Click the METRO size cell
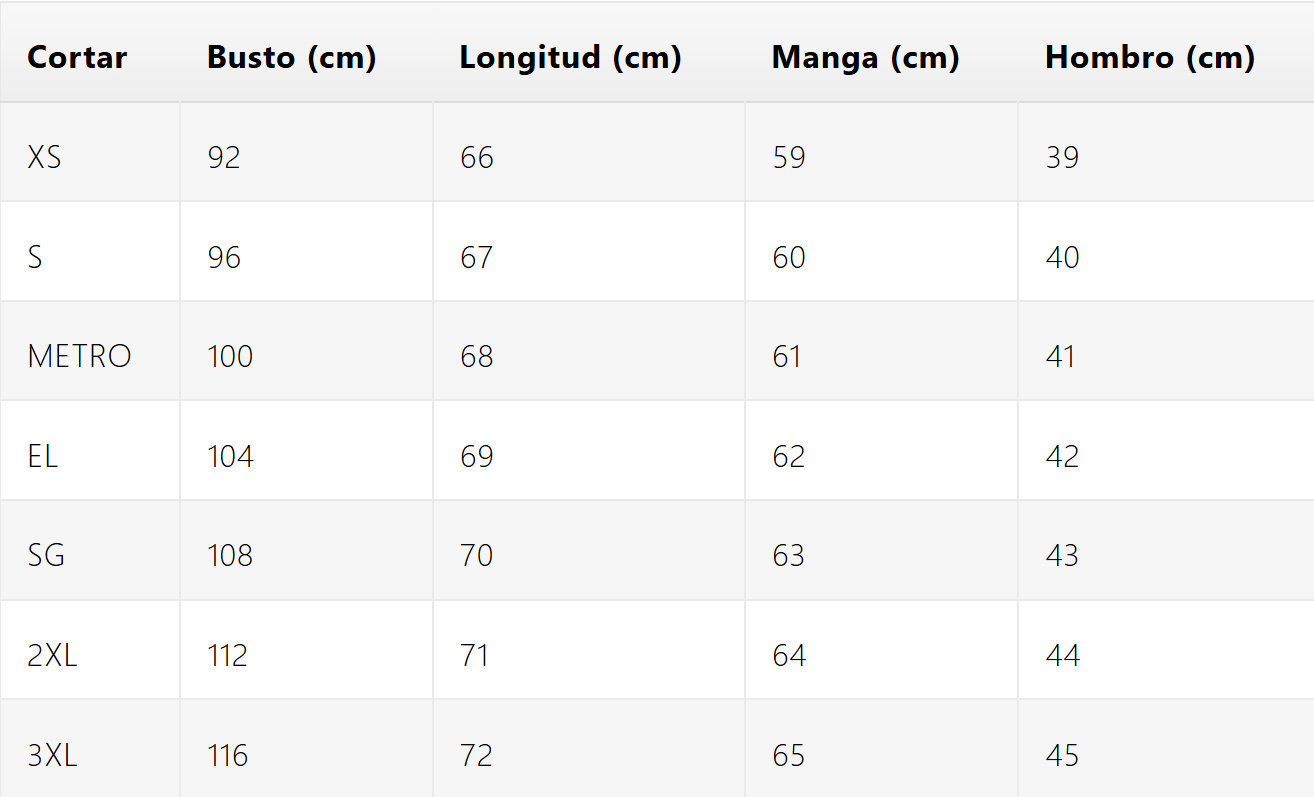This screenshot has height=797, width=1314. tap(79, 357)
